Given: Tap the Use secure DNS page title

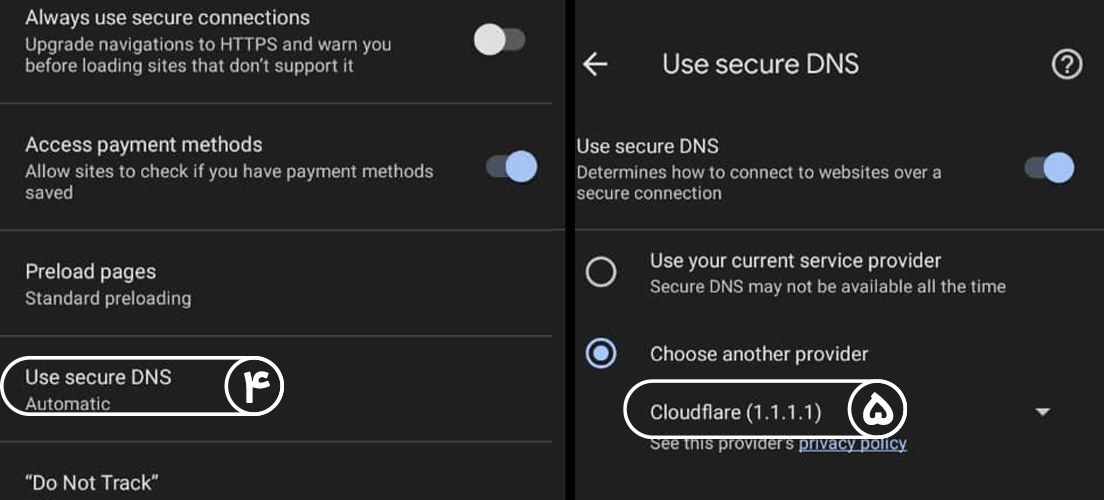Looking at the screenshot, I should (x=760, y=64).
